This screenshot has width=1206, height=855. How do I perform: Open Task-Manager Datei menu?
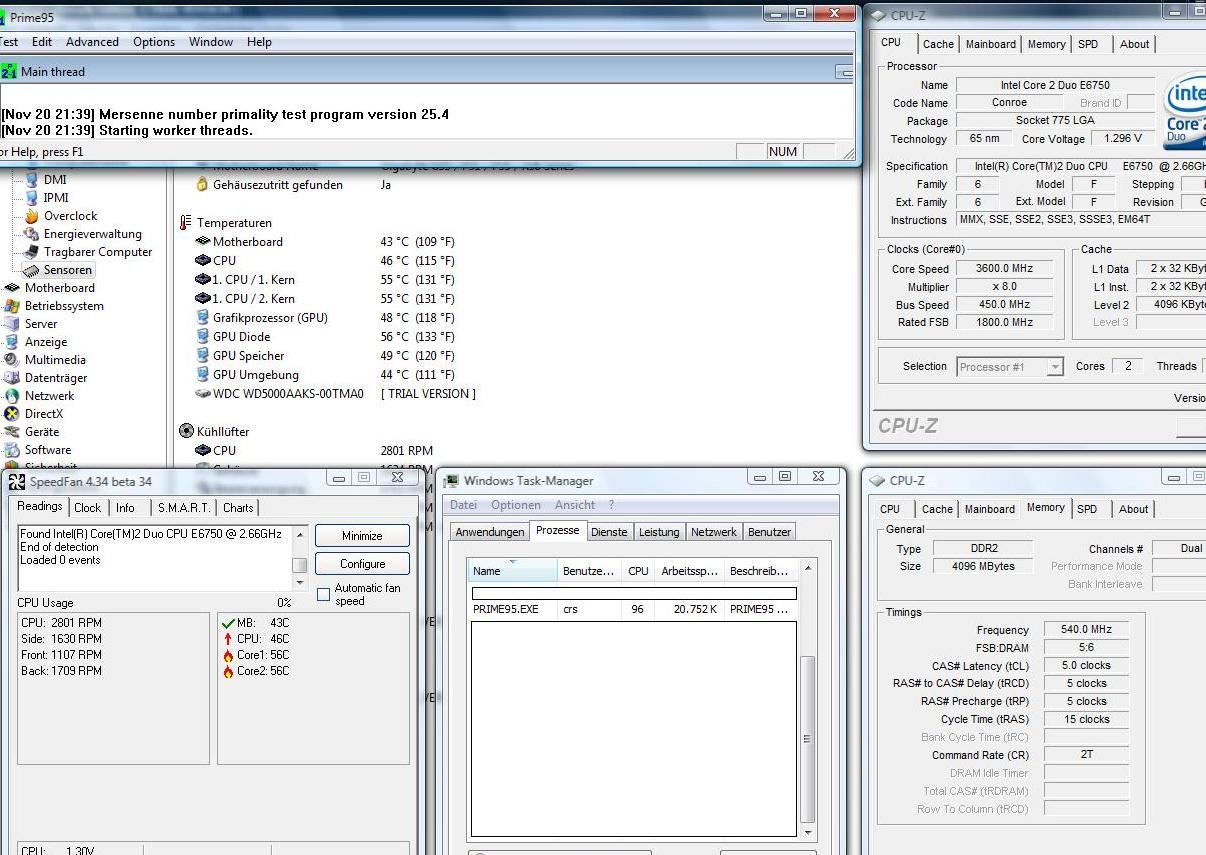(x=463, y=505)
